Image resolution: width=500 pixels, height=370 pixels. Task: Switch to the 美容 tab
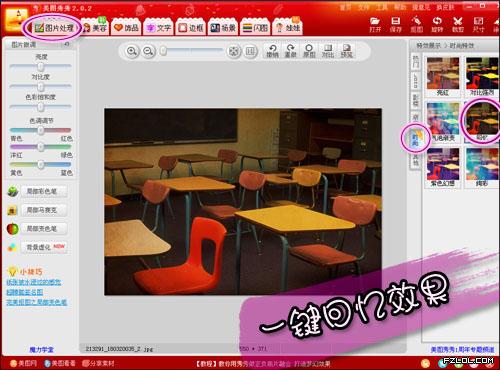click(95, 27)
